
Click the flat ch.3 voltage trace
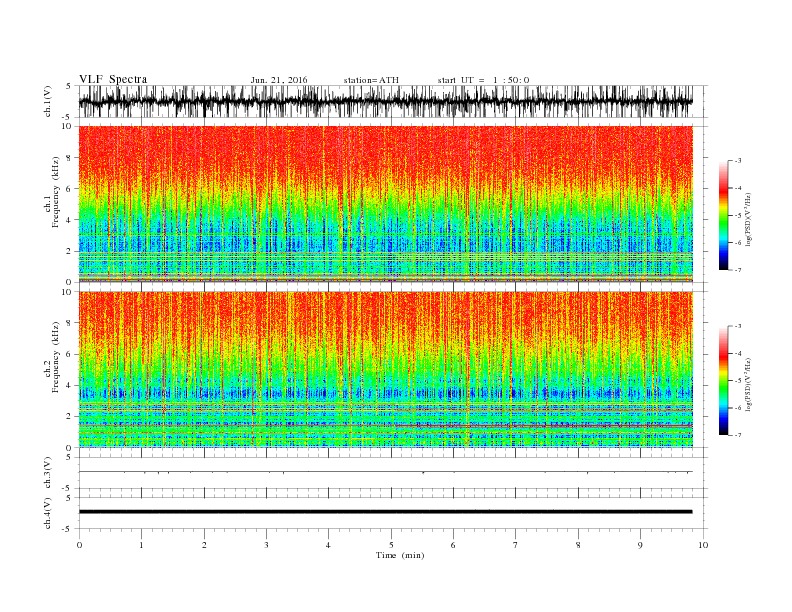click(x=385, y=472)
